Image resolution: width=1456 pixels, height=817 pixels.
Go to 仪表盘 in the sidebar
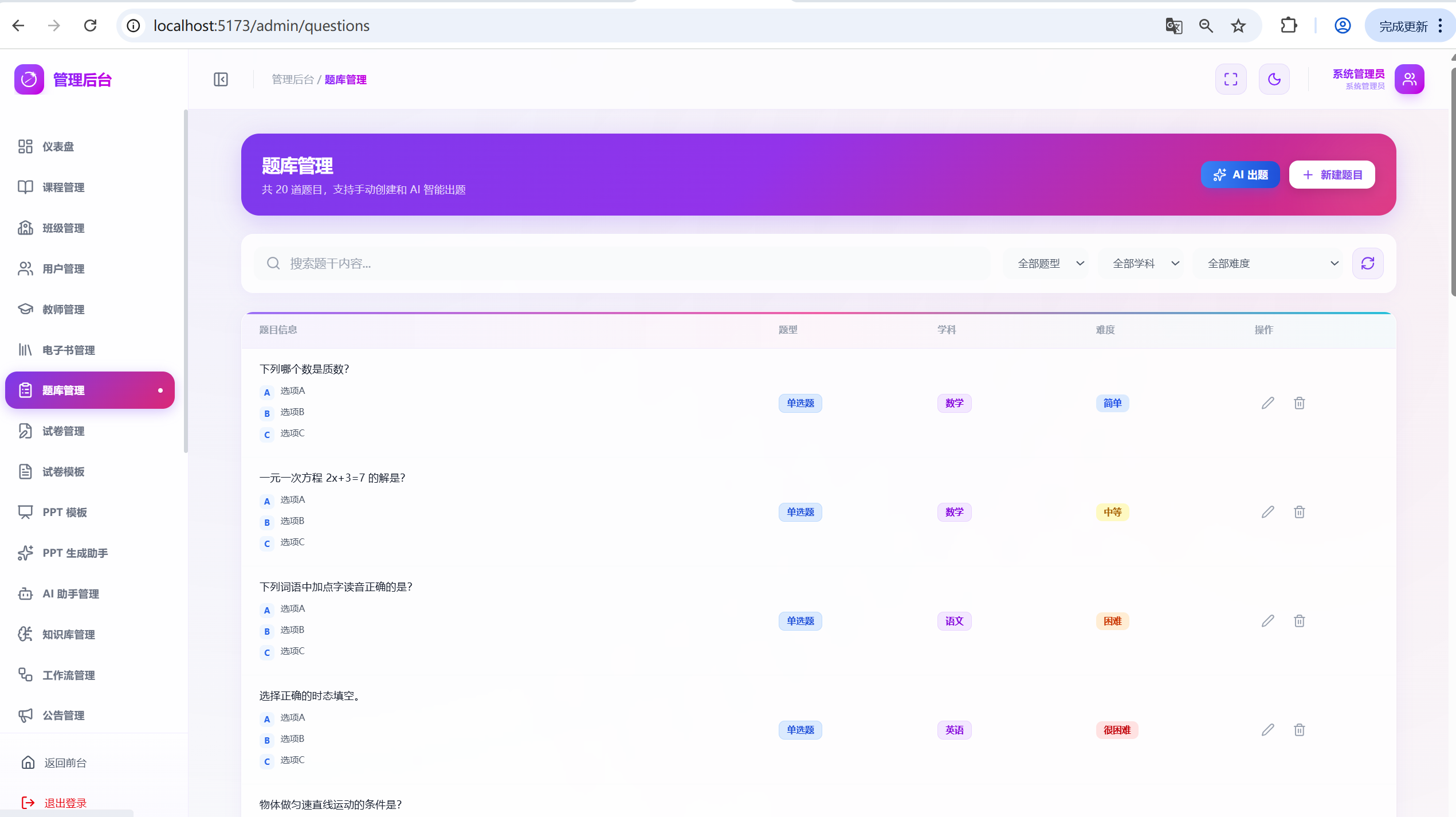(x=90, y=146)
